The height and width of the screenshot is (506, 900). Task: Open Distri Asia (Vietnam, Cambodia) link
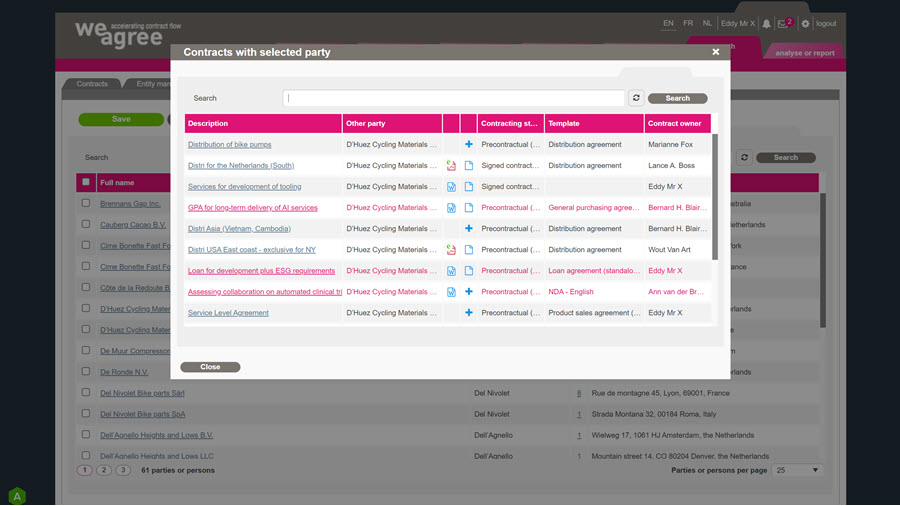[239, 228]
